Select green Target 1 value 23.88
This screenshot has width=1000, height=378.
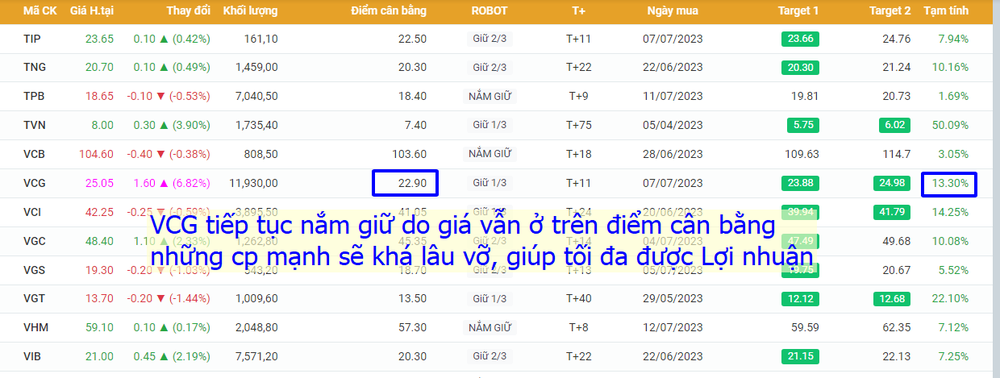tap(800, 183)
